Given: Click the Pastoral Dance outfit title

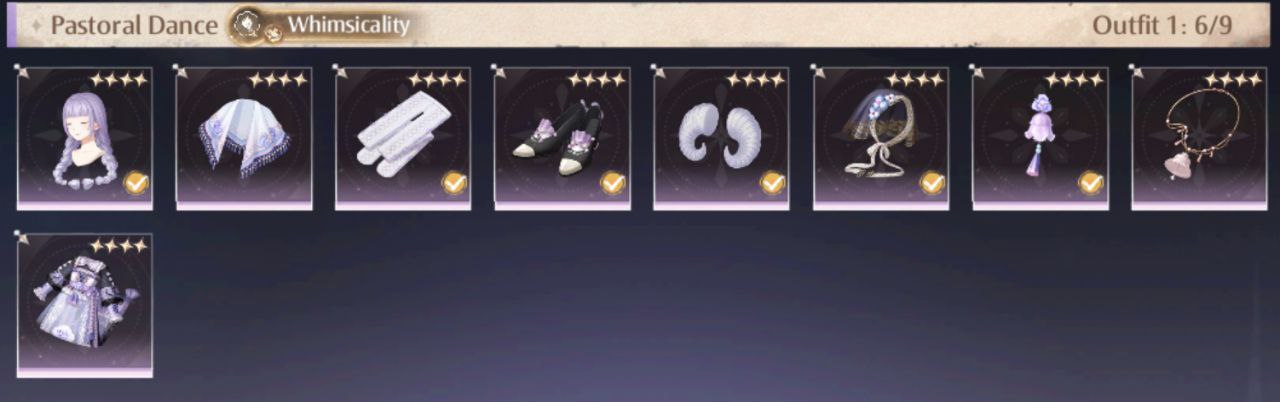Looking at the screenshot, I should coord(134,25).
